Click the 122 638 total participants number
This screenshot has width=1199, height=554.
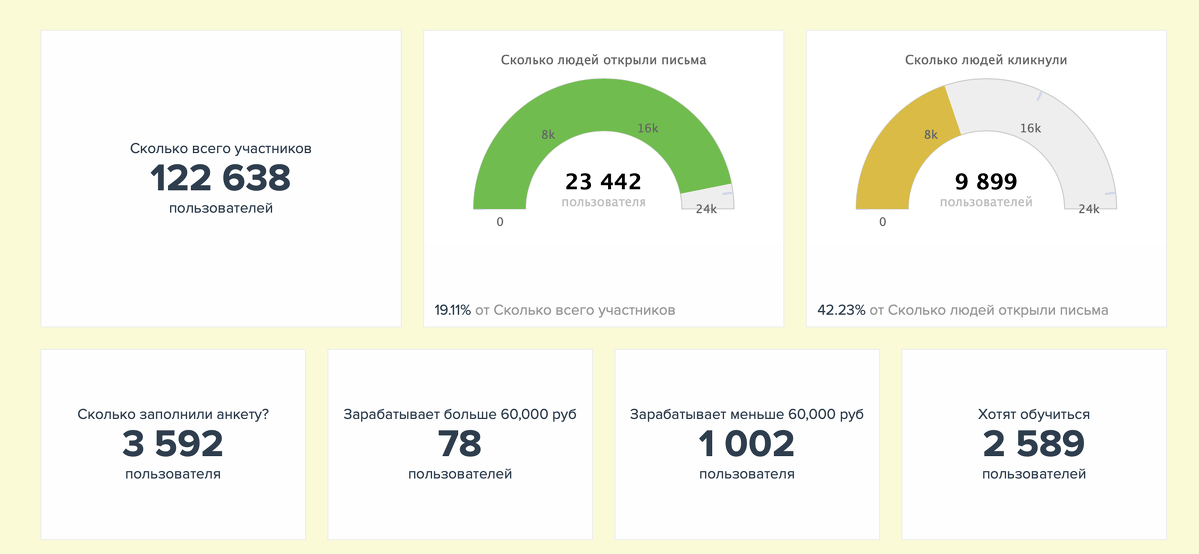(x=220, y=178)
